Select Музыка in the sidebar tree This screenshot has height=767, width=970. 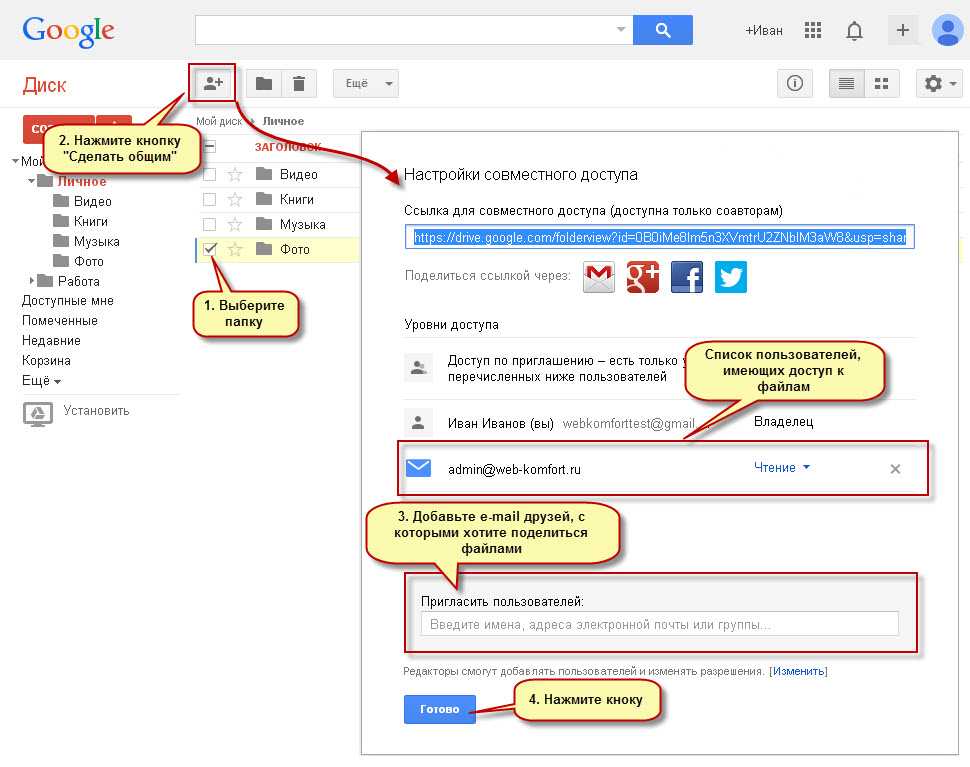[x=97, y=241]
